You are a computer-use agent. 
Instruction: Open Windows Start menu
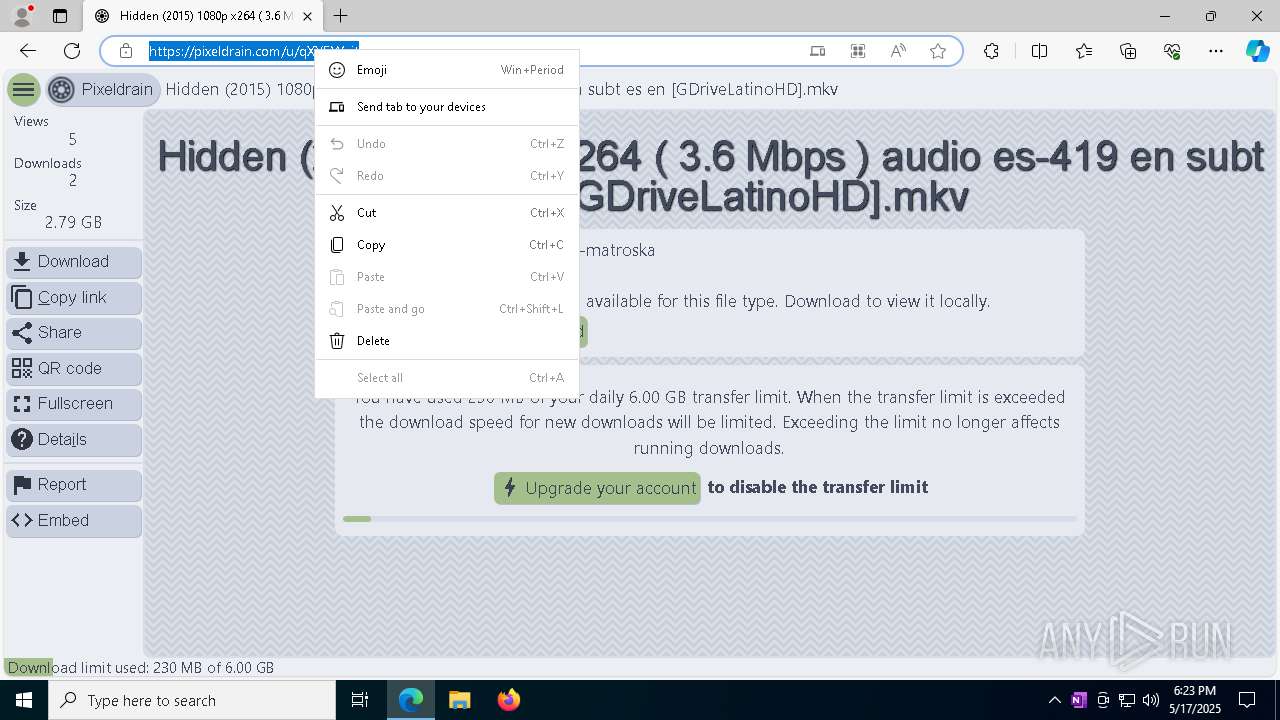[24, 700]
